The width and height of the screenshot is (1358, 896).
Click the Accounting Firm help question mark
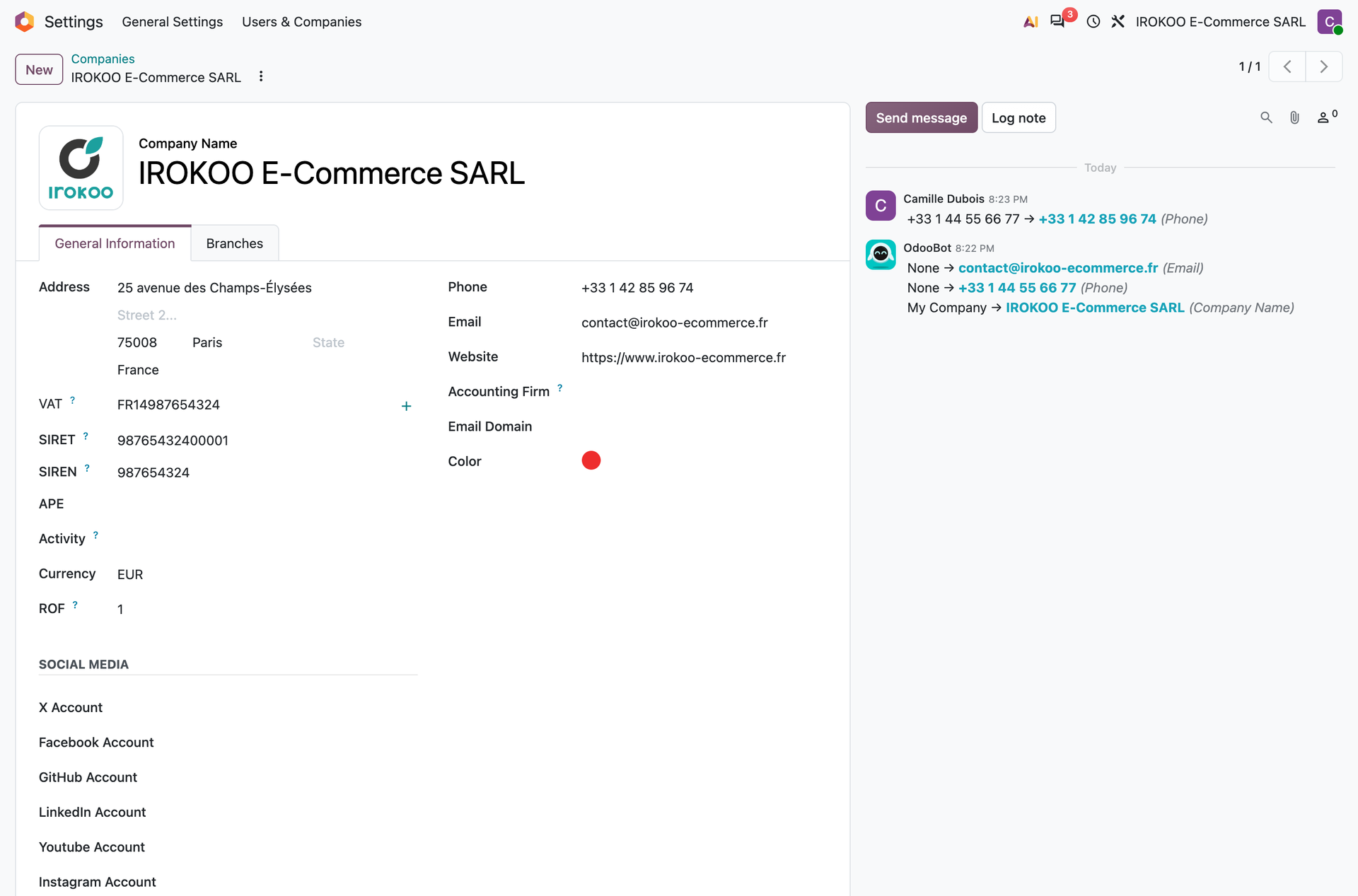pos(559,388)
